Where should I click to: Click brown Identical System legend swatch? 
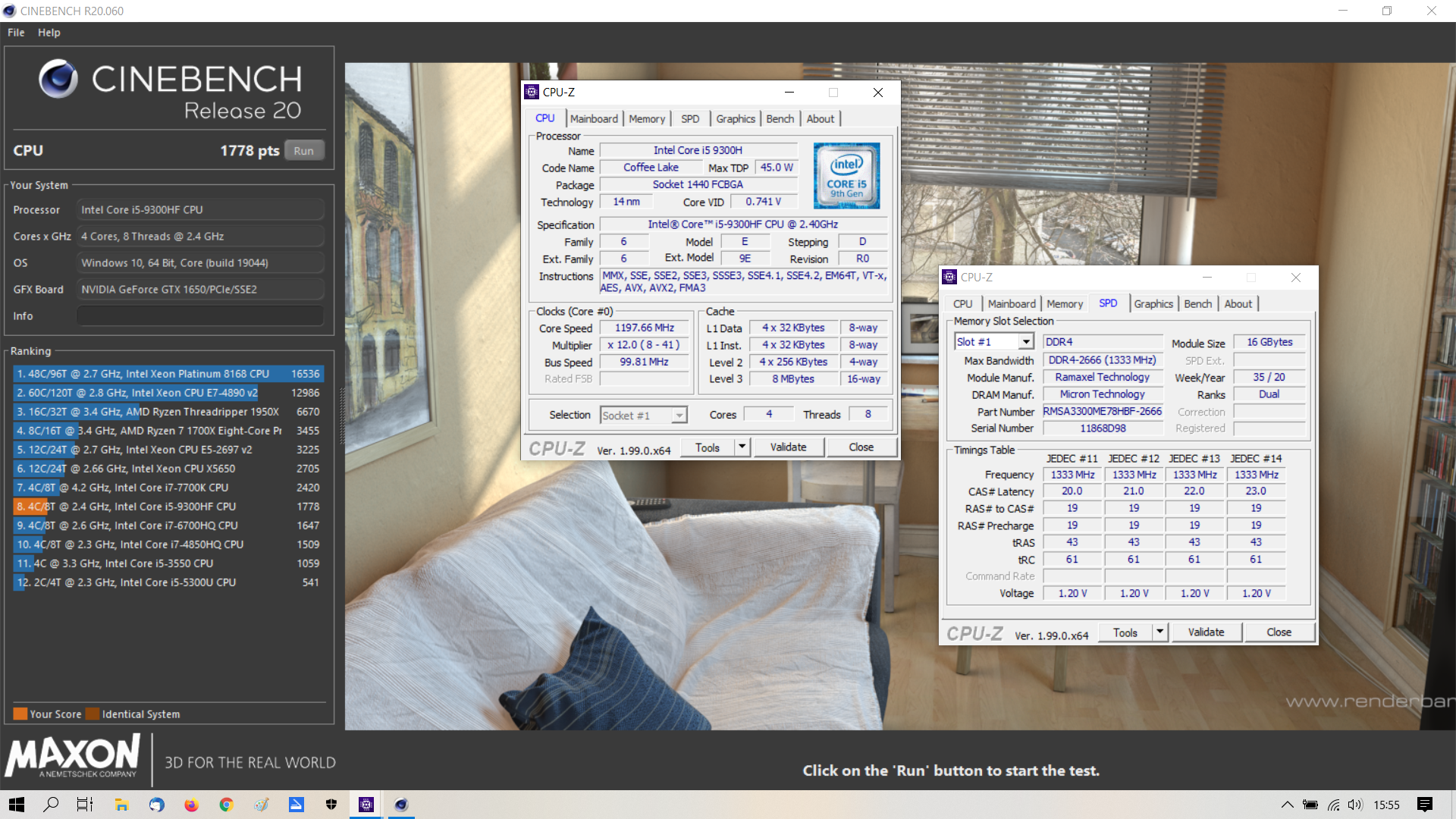coord(93,714)
